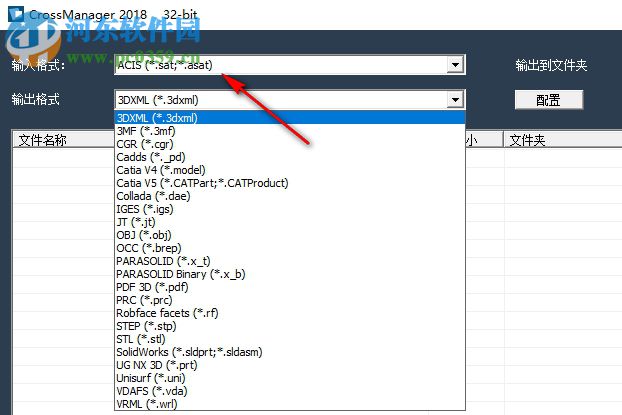This screenshot has width=622, height=415.
Task: Choose PARASOLID Binary (*.x_b) format
Action: click(290, 274)
